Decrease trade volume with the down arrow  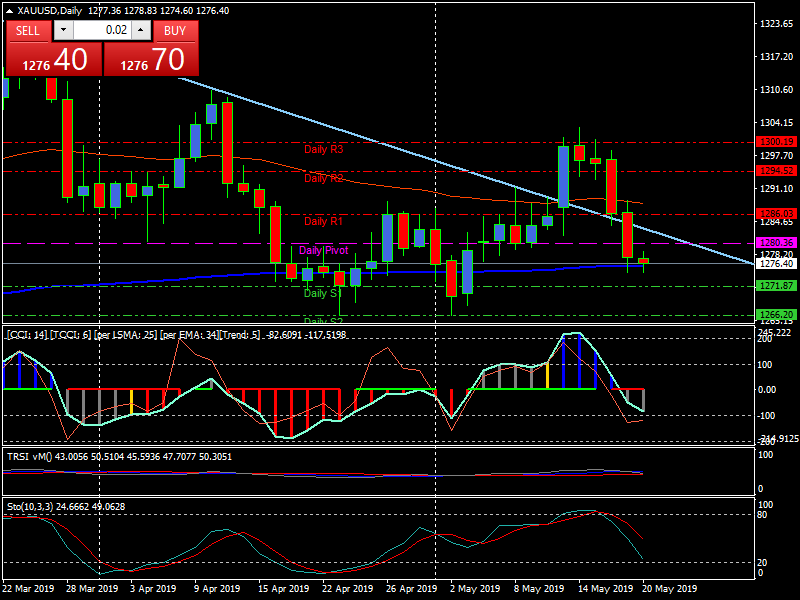[x=61, y=31]
